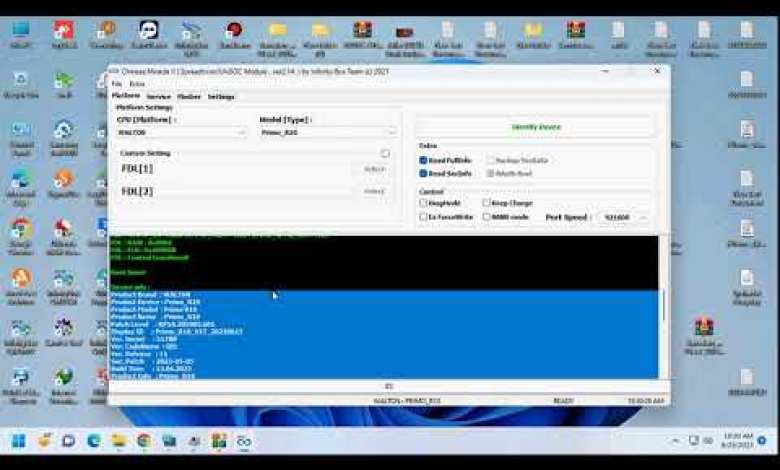Click the Display ID log line
780x470 pixels.
click(177, 331)
